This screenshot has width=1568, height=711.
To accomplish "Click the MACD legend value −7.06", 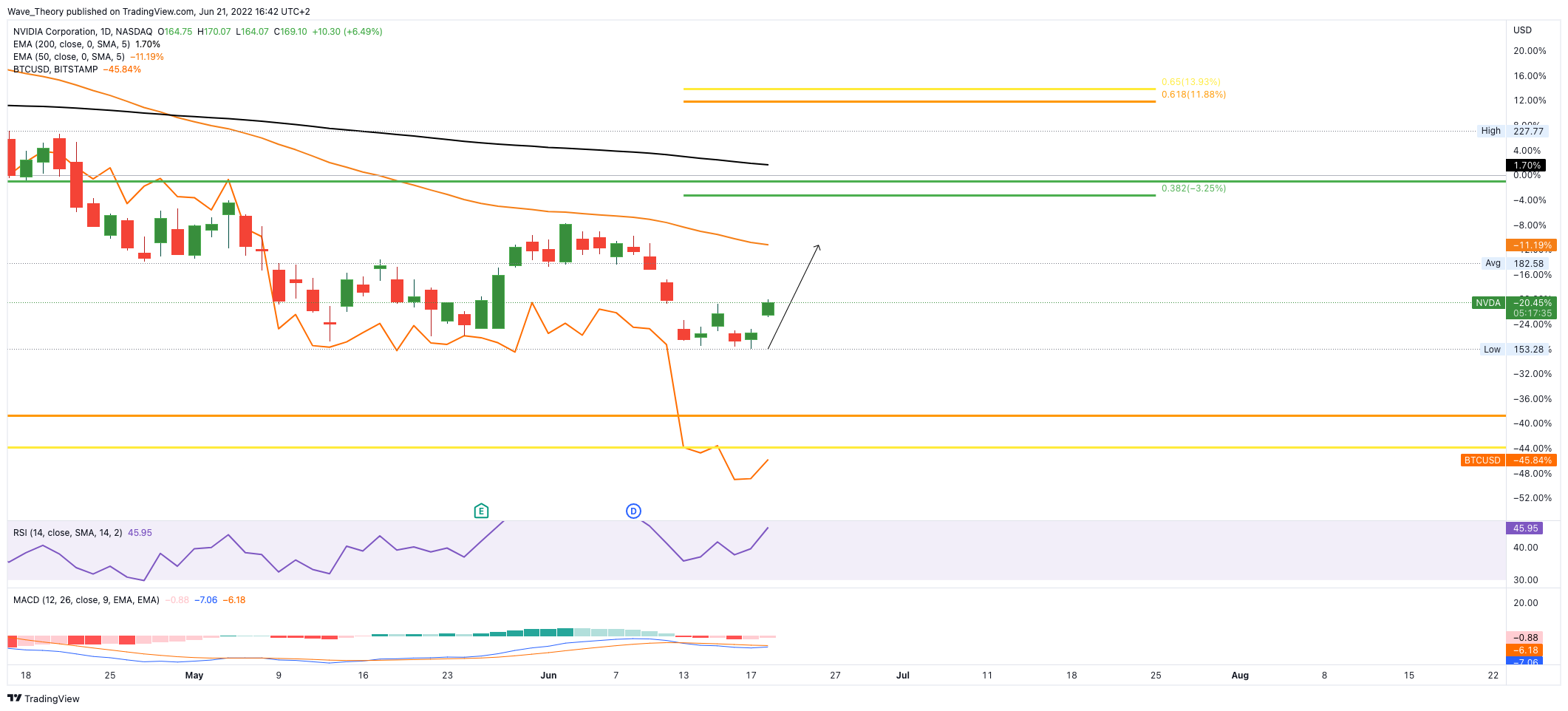I will tap(205, 600).
